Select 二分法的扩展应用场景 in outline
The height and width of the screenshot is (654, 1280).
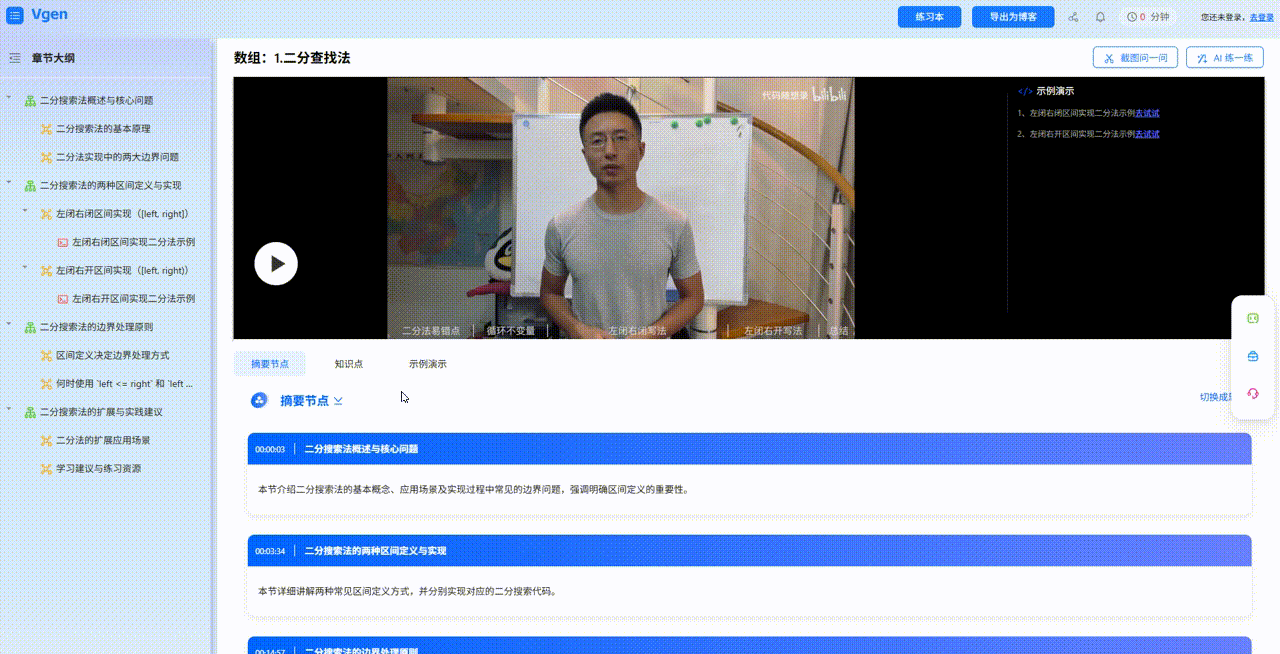point(103,440)
